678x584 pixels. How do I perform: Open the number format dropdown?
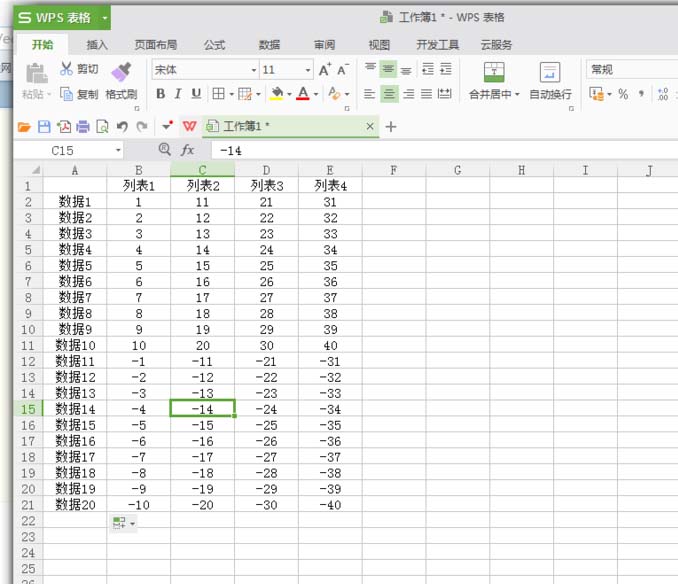pyautogui.click(x=632, y=70)
